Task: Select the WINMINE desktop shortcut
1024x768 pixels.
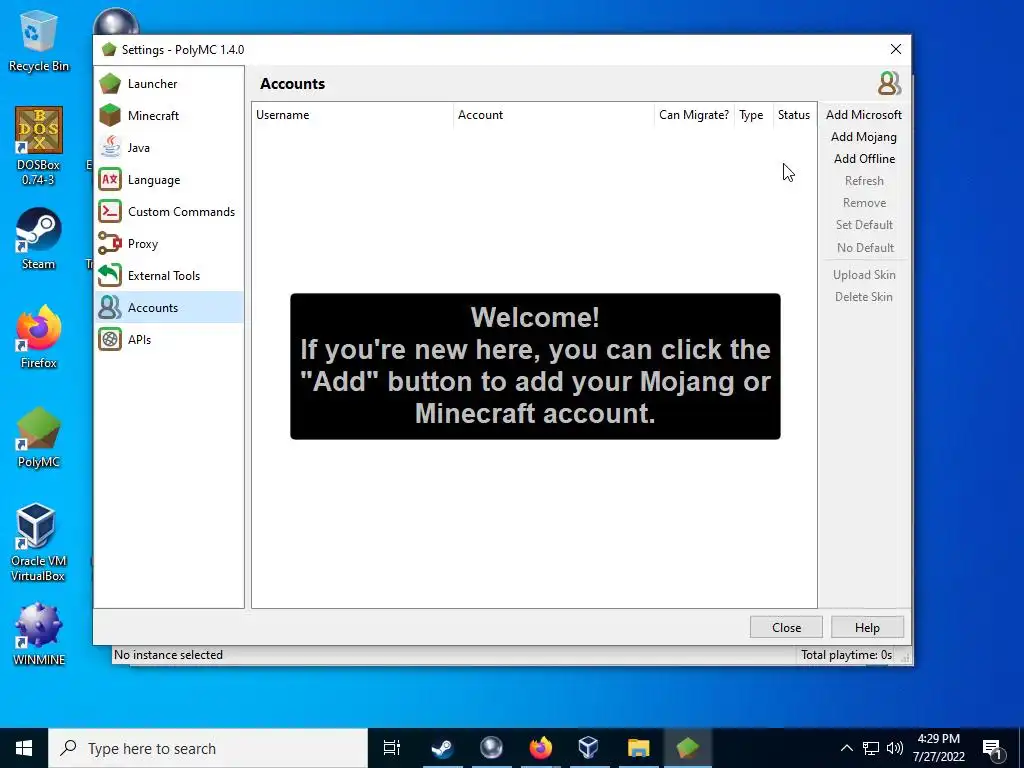Action: [39, 634]
